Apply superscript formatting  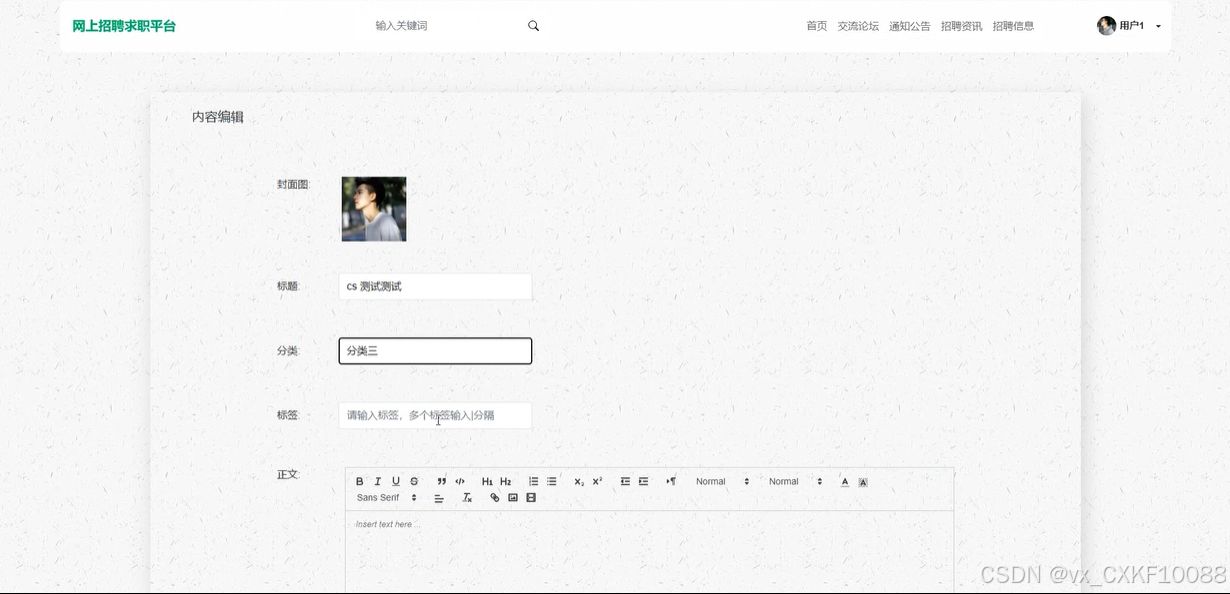(597, 482)
